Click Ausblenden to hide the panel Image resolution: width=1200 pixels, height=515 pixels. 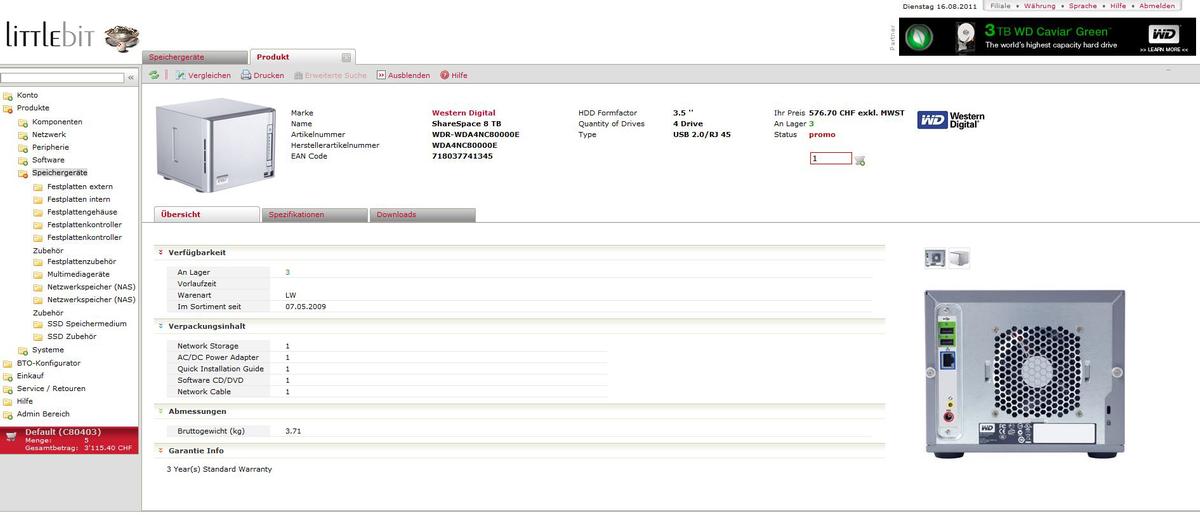[x=403, y=75]
